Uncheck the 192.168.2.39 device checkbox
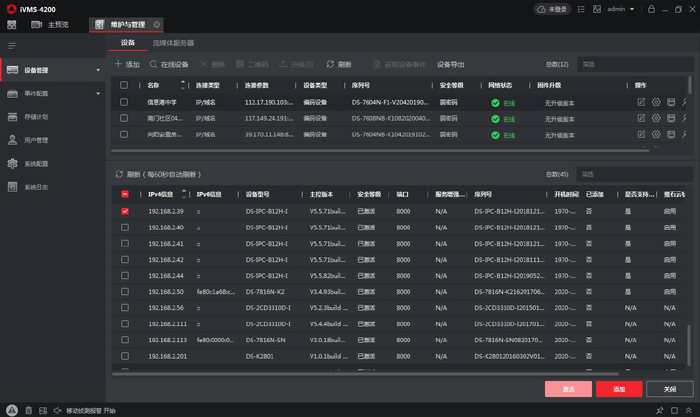700x417 pixels. (125, 212)
